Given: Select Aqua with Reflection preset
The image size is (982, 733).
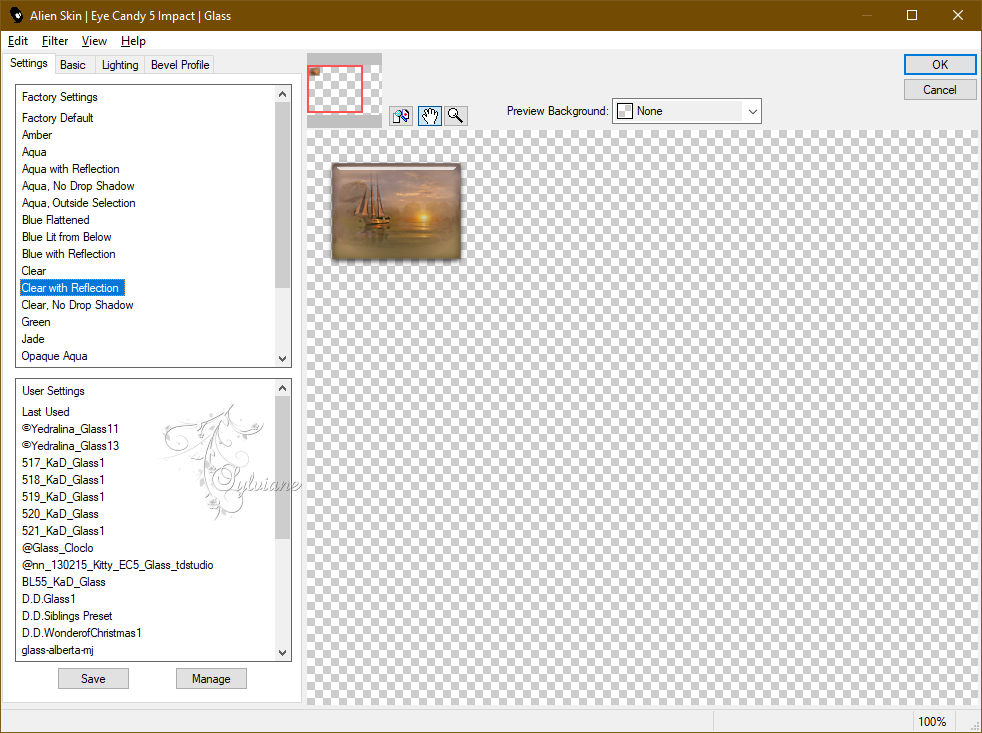Looking at the screenshot, I should click(x=71, y=169).
